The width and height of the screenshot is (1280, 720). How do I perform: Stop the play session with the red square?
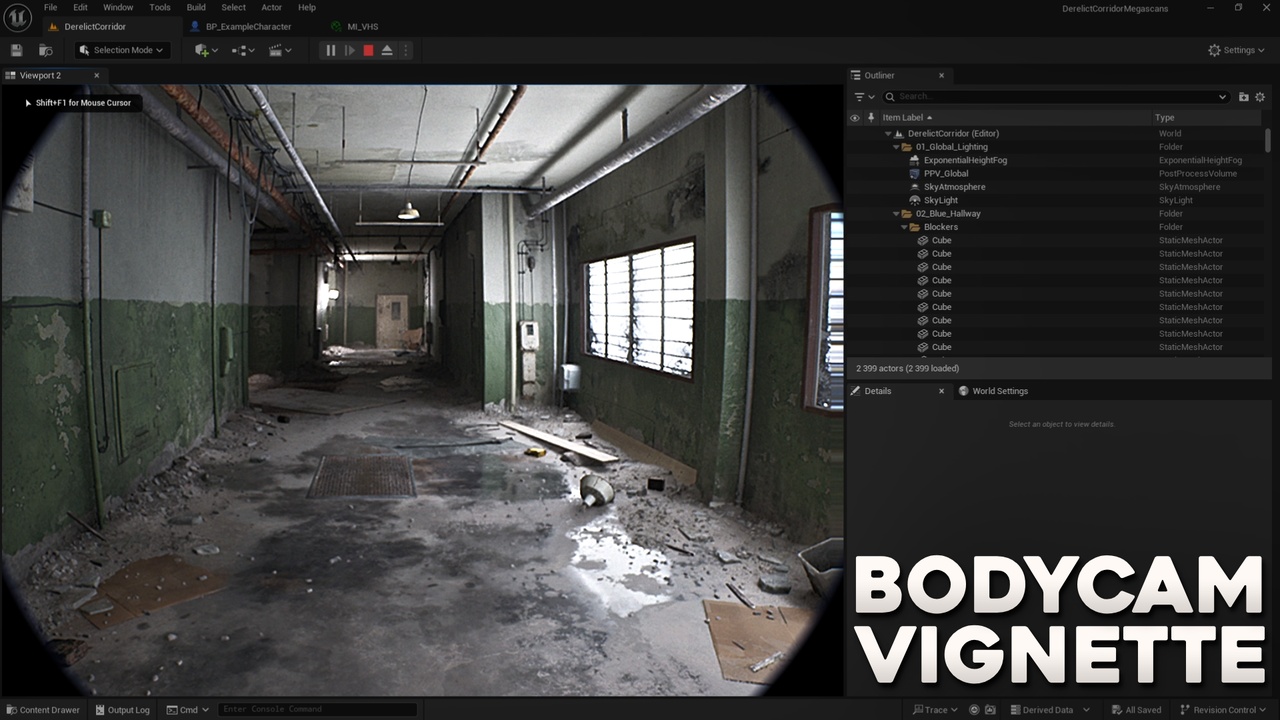coord(368,50)
